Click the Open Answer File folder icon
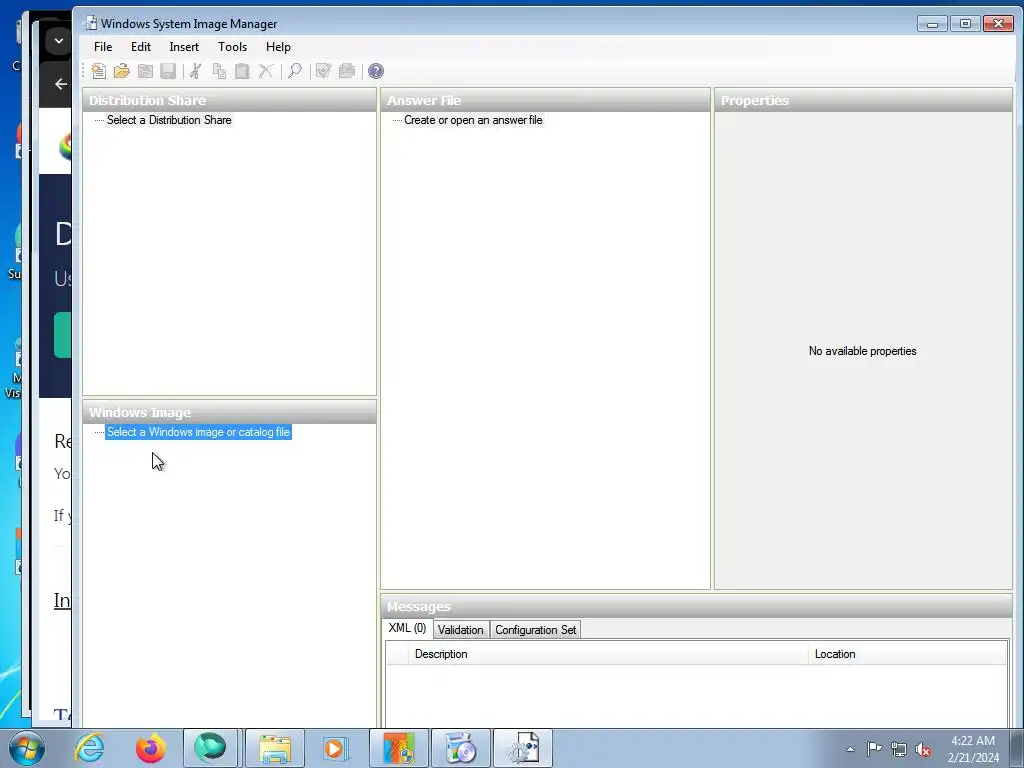The width and height of the screenshot is (1024, 768). pos(122,71)
